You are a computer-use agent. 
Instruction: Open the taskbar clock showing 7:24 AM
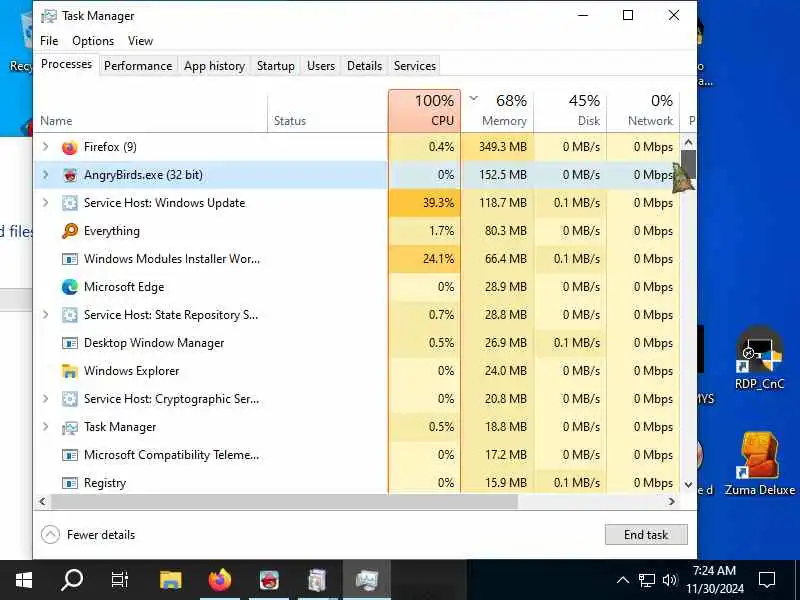pyautogui.click(x=715, y=580)
